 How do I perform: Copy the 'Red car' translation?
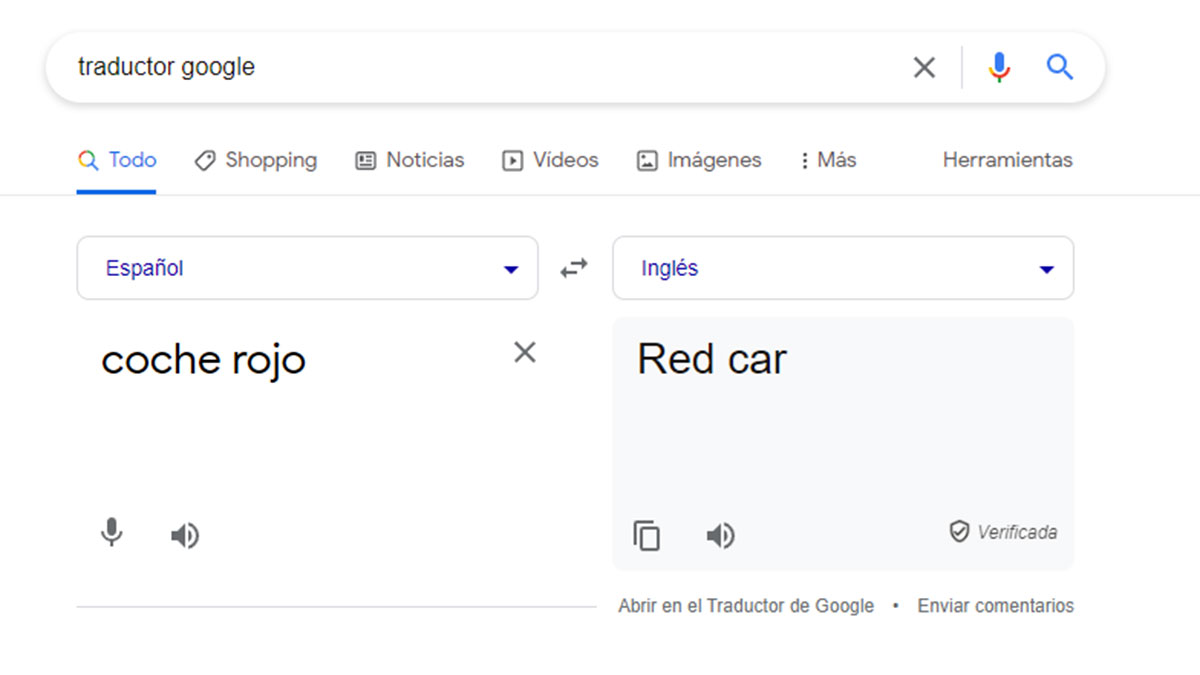(647, 536)
